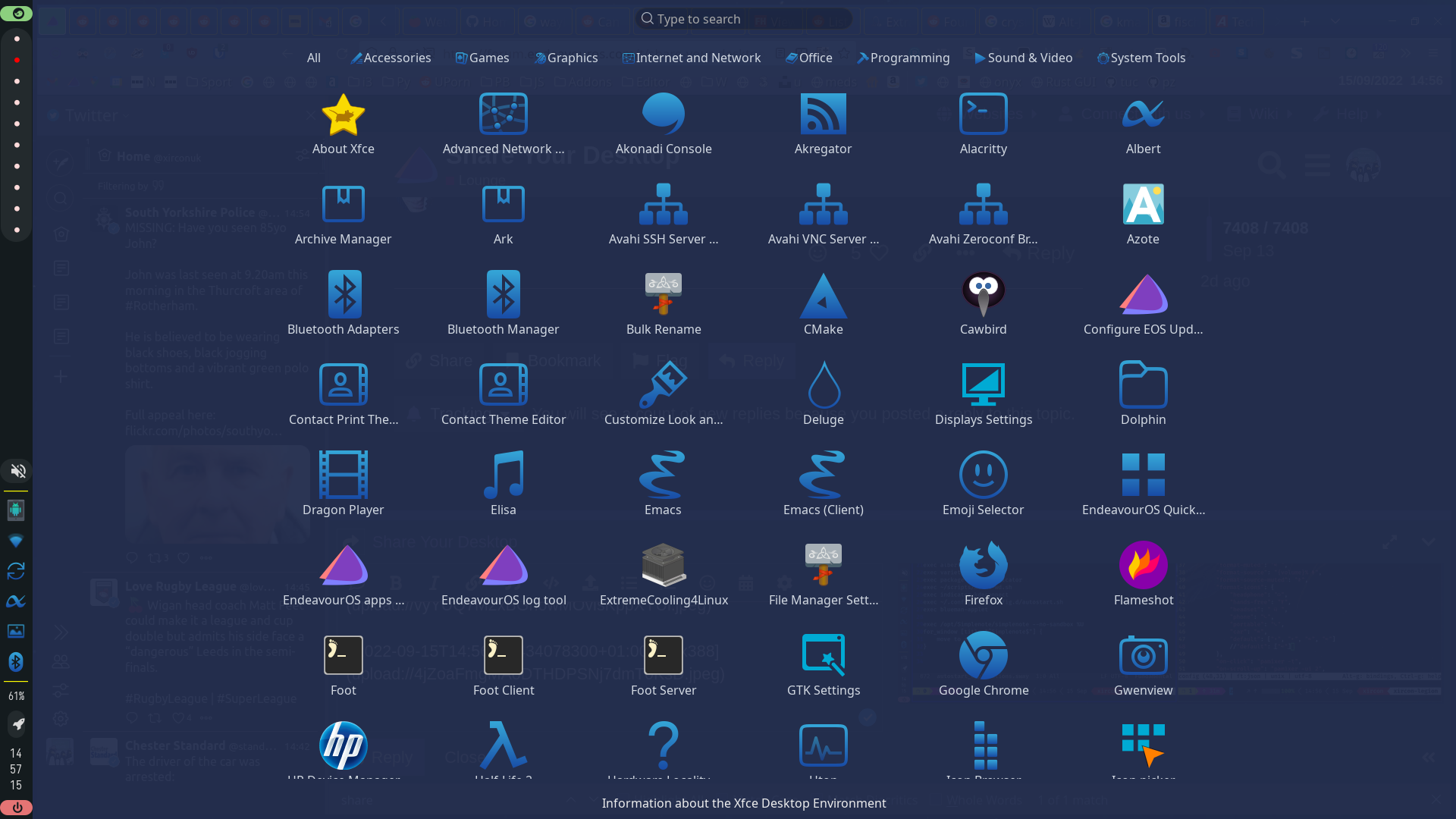Filter by System Tools category
1456x819 pixels.
[1141, 58]
